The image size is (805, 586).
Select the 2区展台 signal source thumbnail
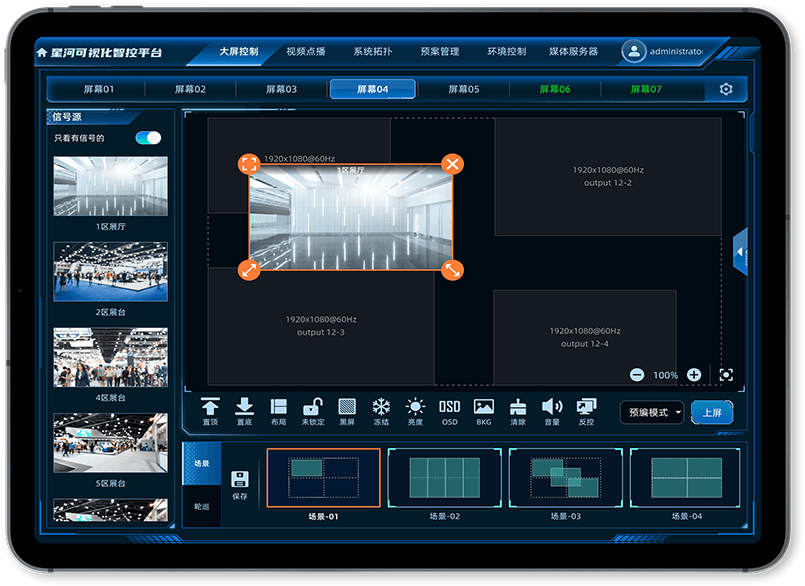(x=110, y=272)
